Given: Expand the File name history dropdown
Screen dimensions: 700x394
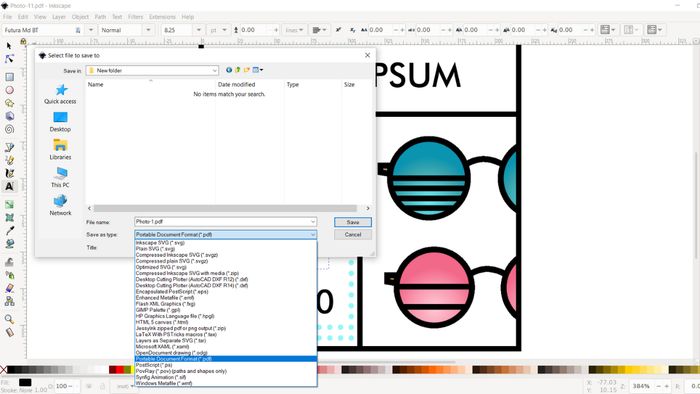Looking at the screenshot, I should pyautogui.click(x=312, y=222).
